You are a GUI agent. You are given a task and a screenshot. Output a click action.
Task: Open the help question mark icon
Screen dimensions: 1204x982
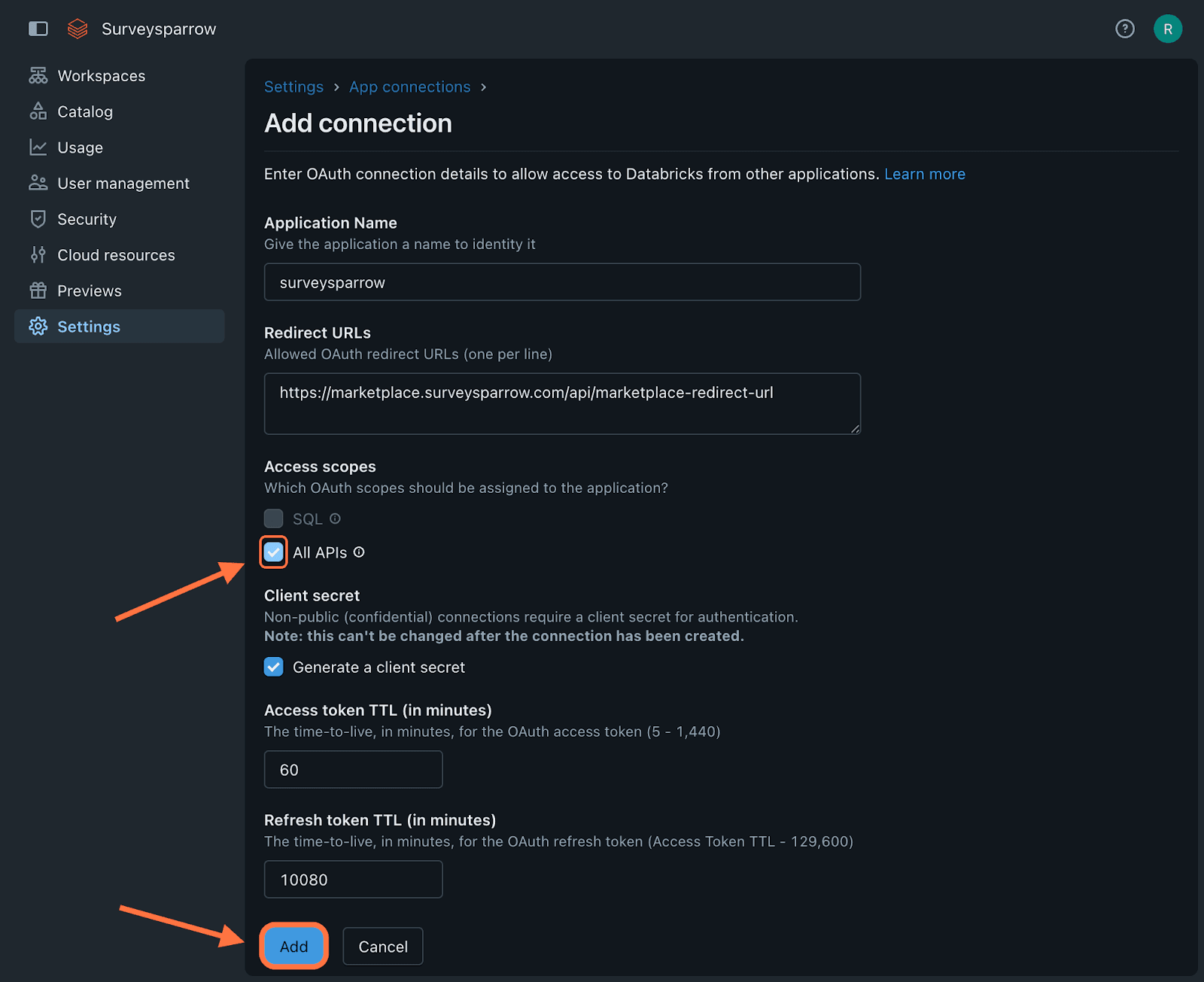(1124, 29)
